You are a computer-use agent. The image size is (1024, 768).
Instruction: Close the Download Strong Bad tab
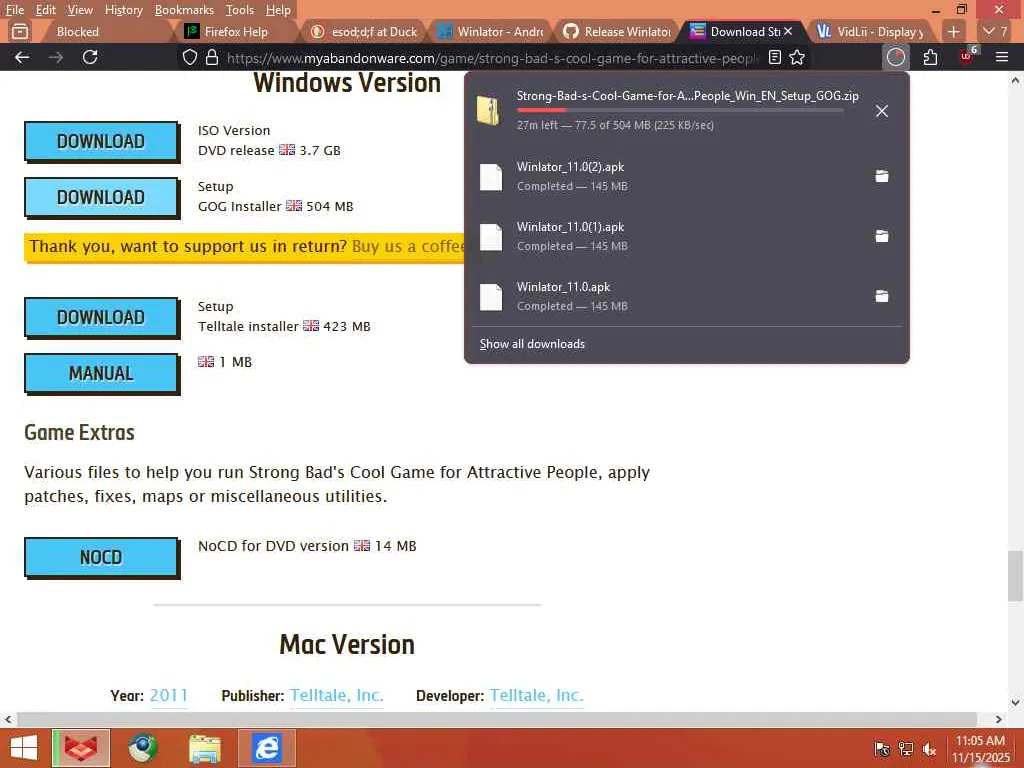click(788, 31)
